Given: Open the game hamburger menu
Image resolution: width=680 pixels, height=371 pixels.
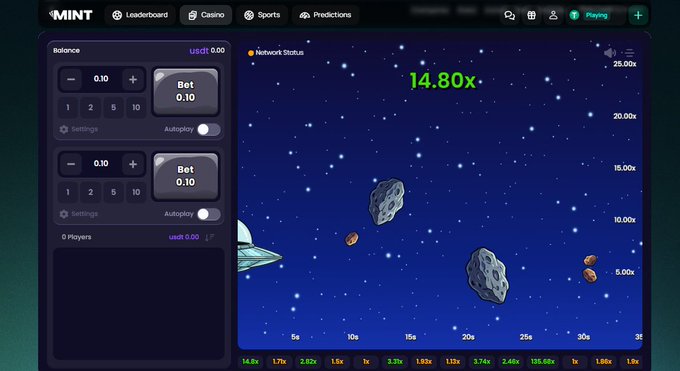Looking at the screenshot, I should tap(630, 53).
